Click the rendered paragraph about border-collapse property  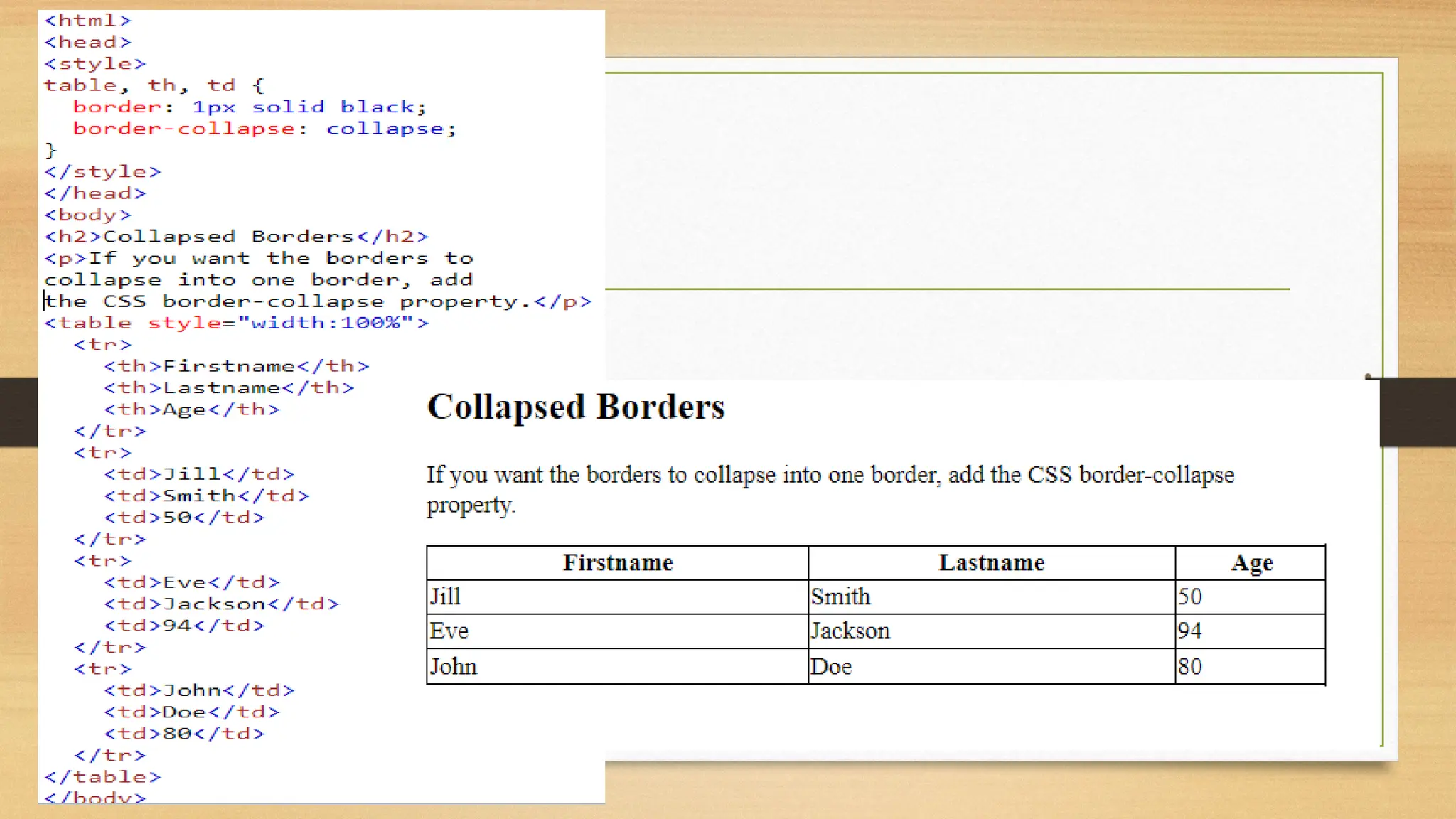point(829,489)
